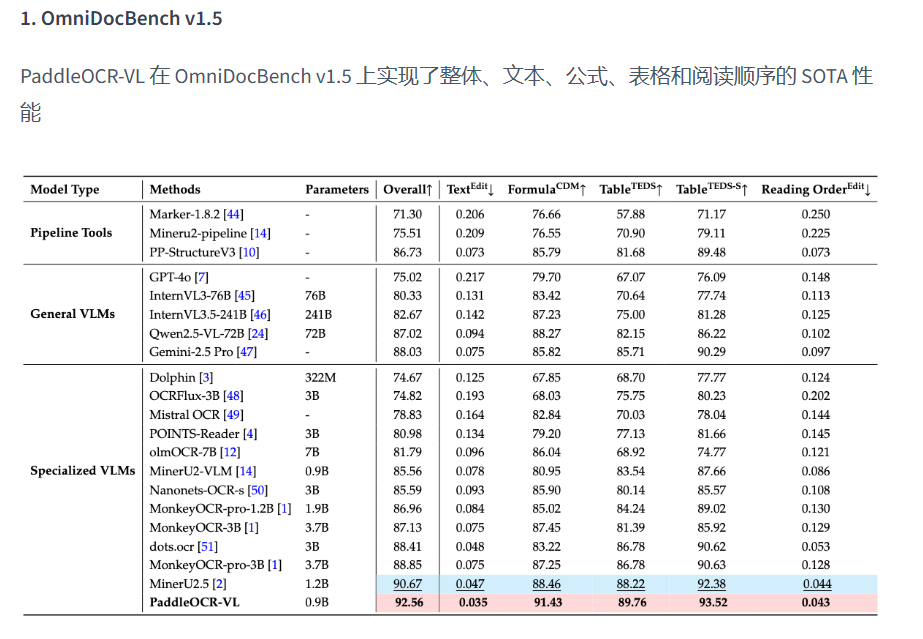Click MinerU2.5 formula score 88.46
This screenshot has height=639, width=923.
[x=546, y=584]
